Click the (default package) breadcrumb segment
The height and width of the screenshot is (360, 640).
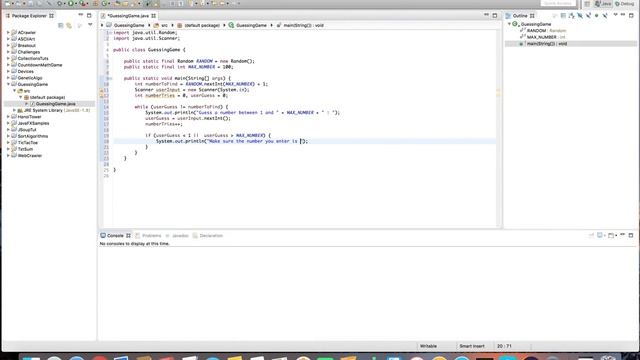pyautogui.click(x=202, y=25)
